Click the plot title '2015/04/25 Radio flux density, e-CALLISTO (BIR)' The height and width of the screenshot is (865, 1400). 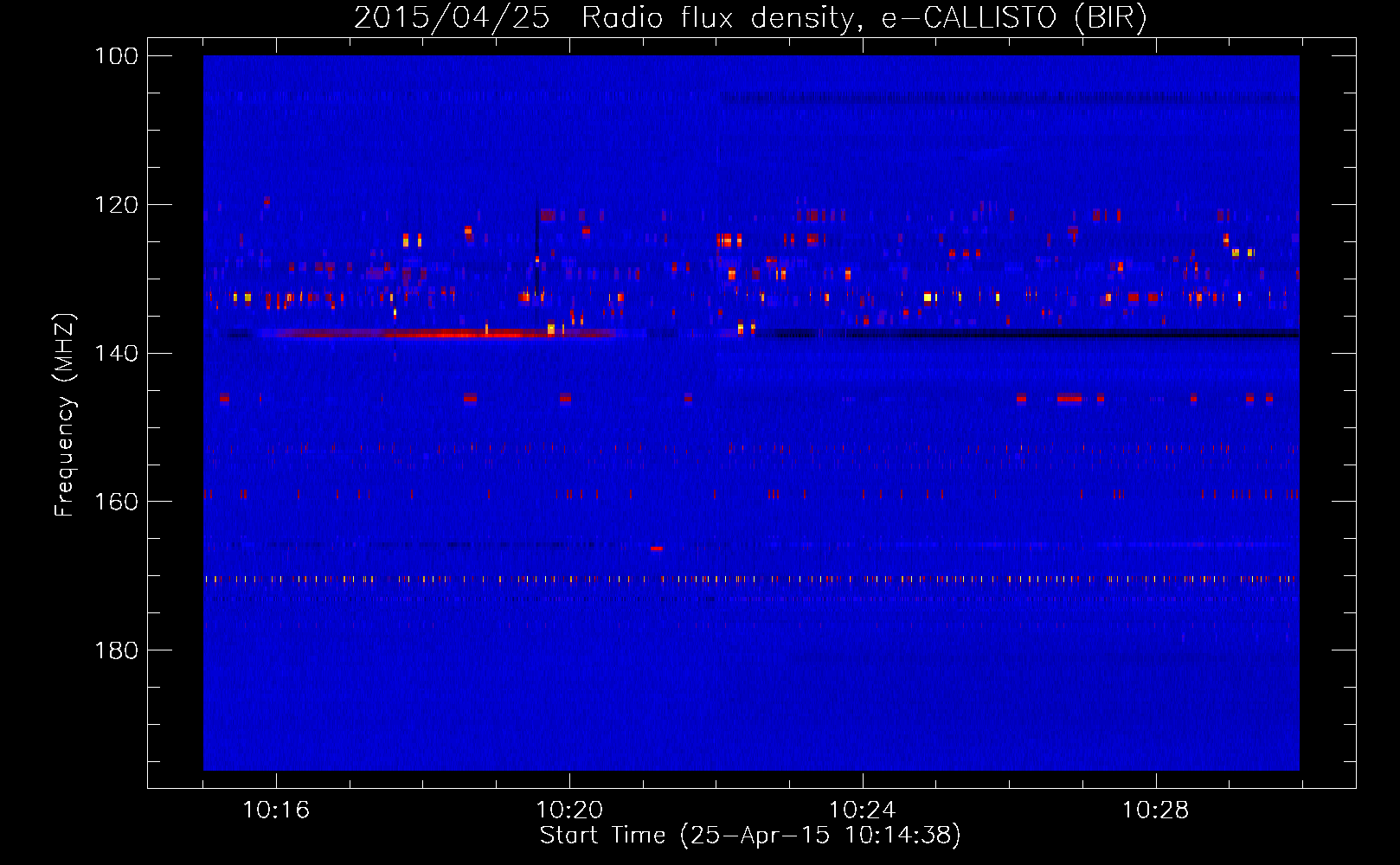[x=750, y=18]
